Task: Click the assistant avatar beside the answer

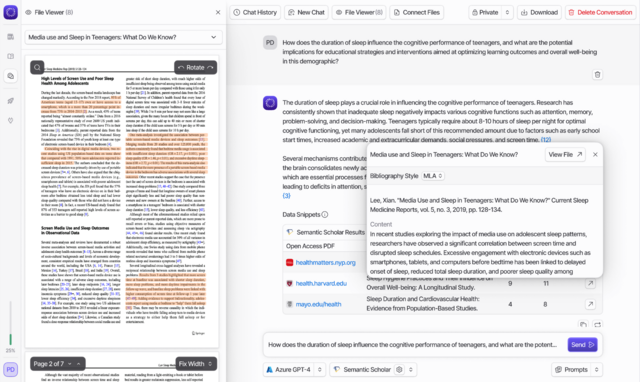Action: [x=270, y=103]
